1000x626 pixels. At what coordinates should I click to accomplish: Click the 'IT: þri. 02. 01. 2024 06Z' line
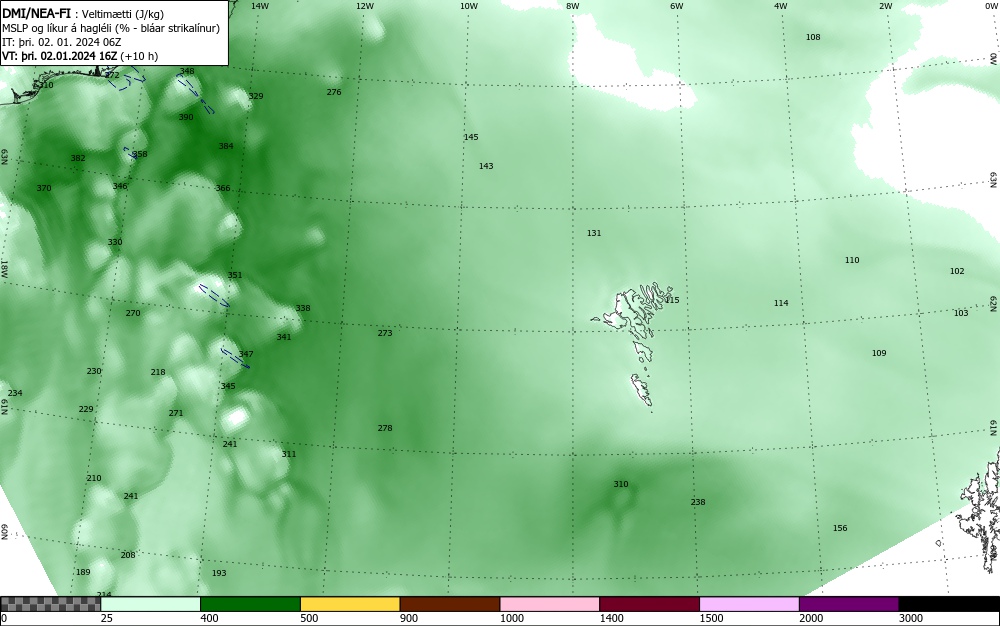point(61,42)
